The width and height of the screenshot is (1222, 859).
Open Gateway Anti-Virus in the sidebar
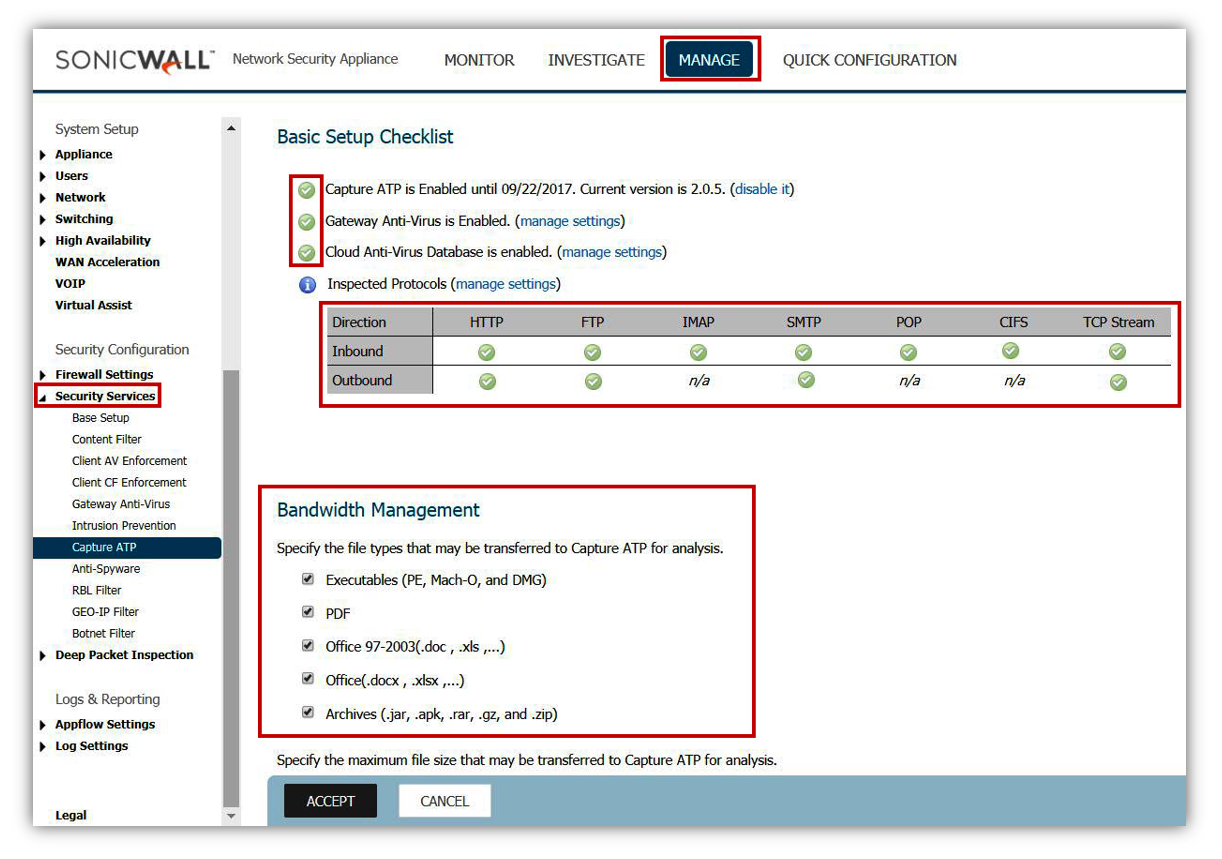121,504
